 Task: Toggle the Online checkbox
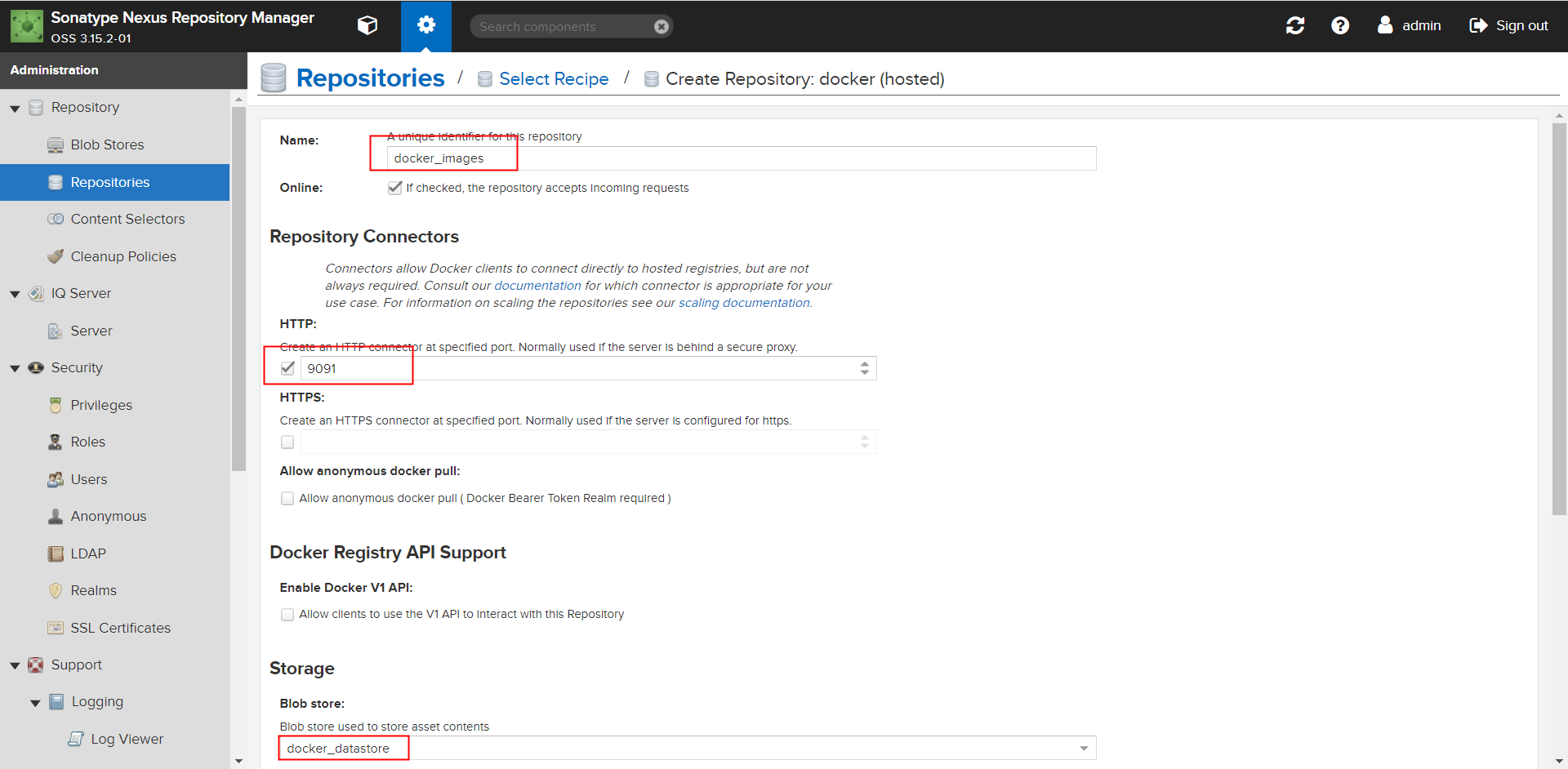click(395, 188)
